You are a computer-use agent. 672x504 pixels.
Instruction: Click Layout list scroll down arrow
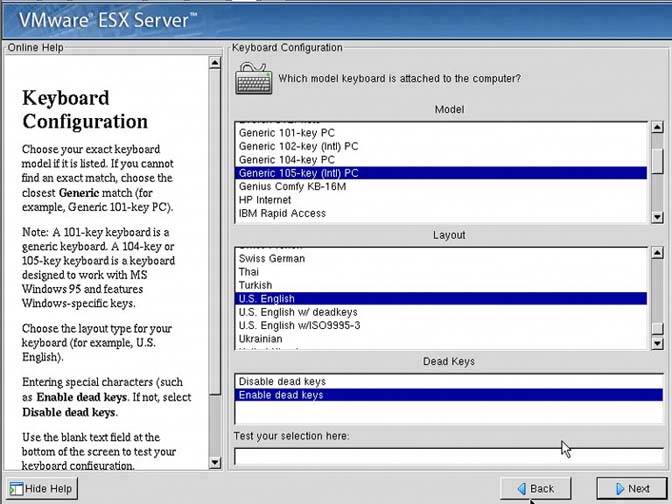tap(657, 343)
